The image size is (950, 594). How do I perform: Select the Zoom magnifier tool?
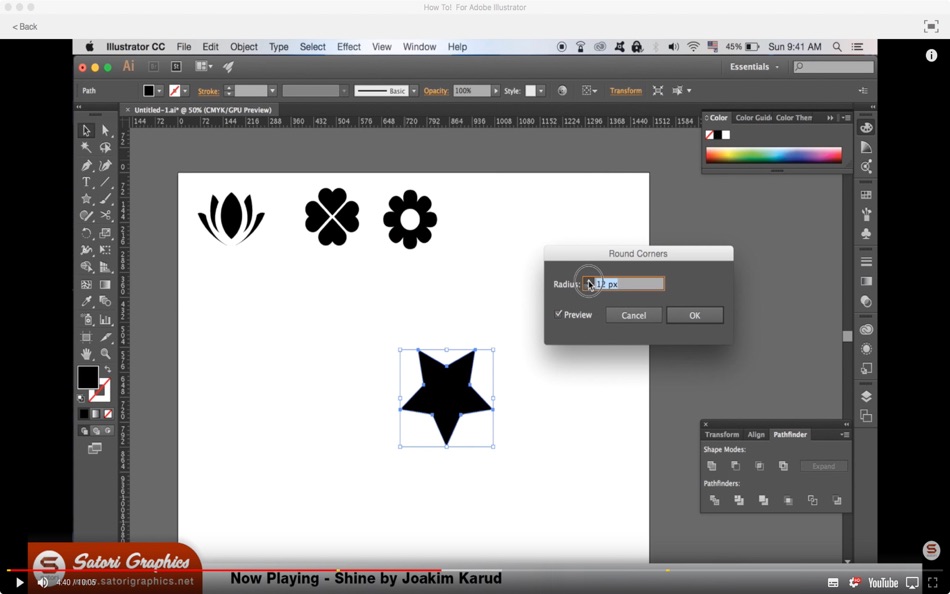pyautogui.click(x=105, y=354)
